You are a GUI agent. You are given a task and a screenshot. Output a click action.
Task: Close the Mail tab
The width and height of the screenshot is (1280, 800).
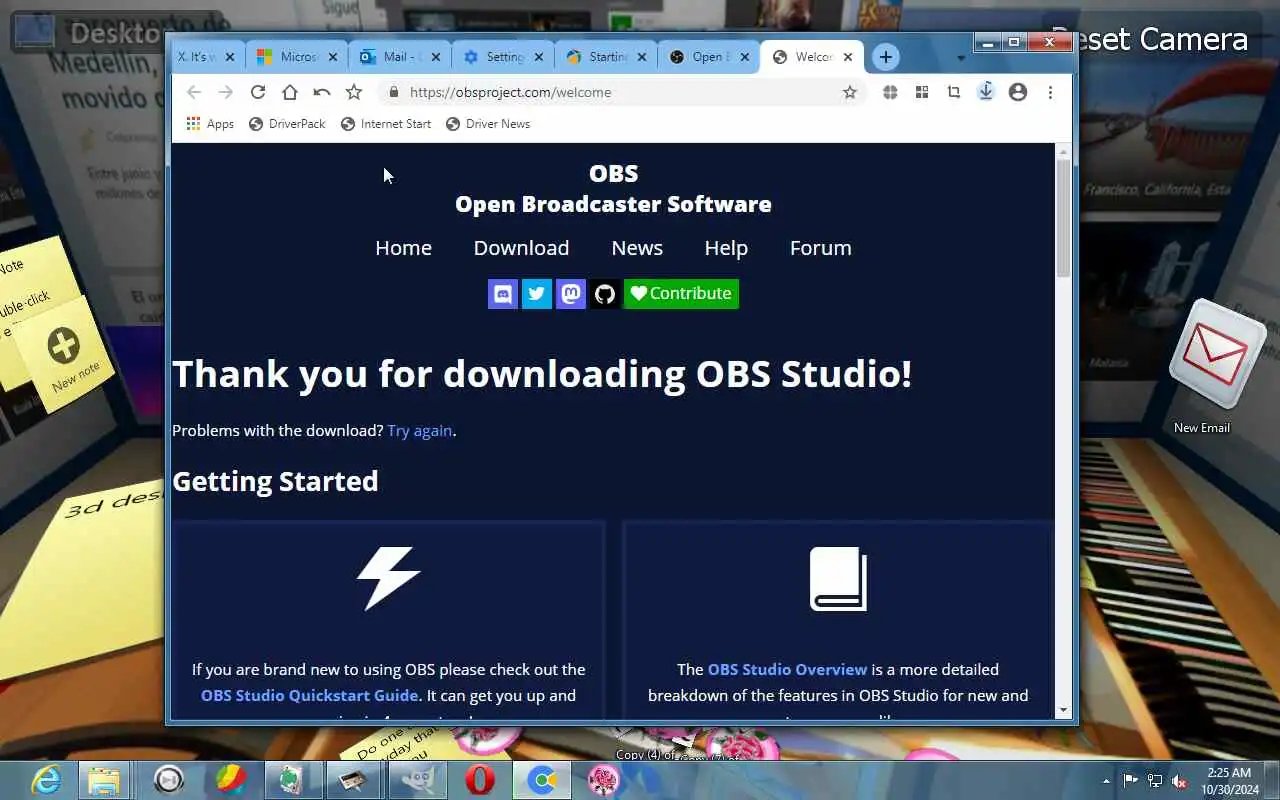(435, 57)
